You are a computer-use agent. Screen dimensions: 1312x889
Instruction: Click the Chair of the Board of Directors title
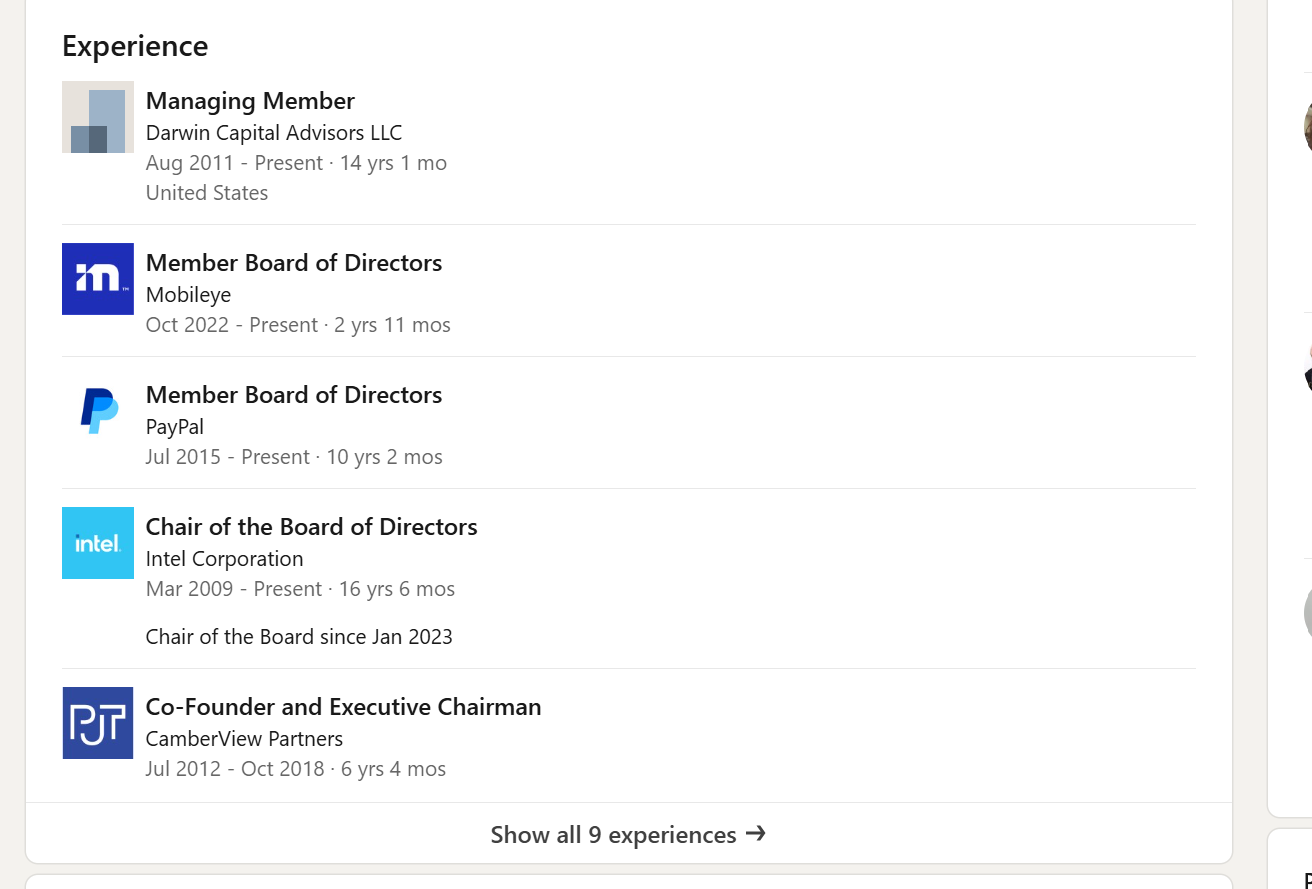[312, 527]
